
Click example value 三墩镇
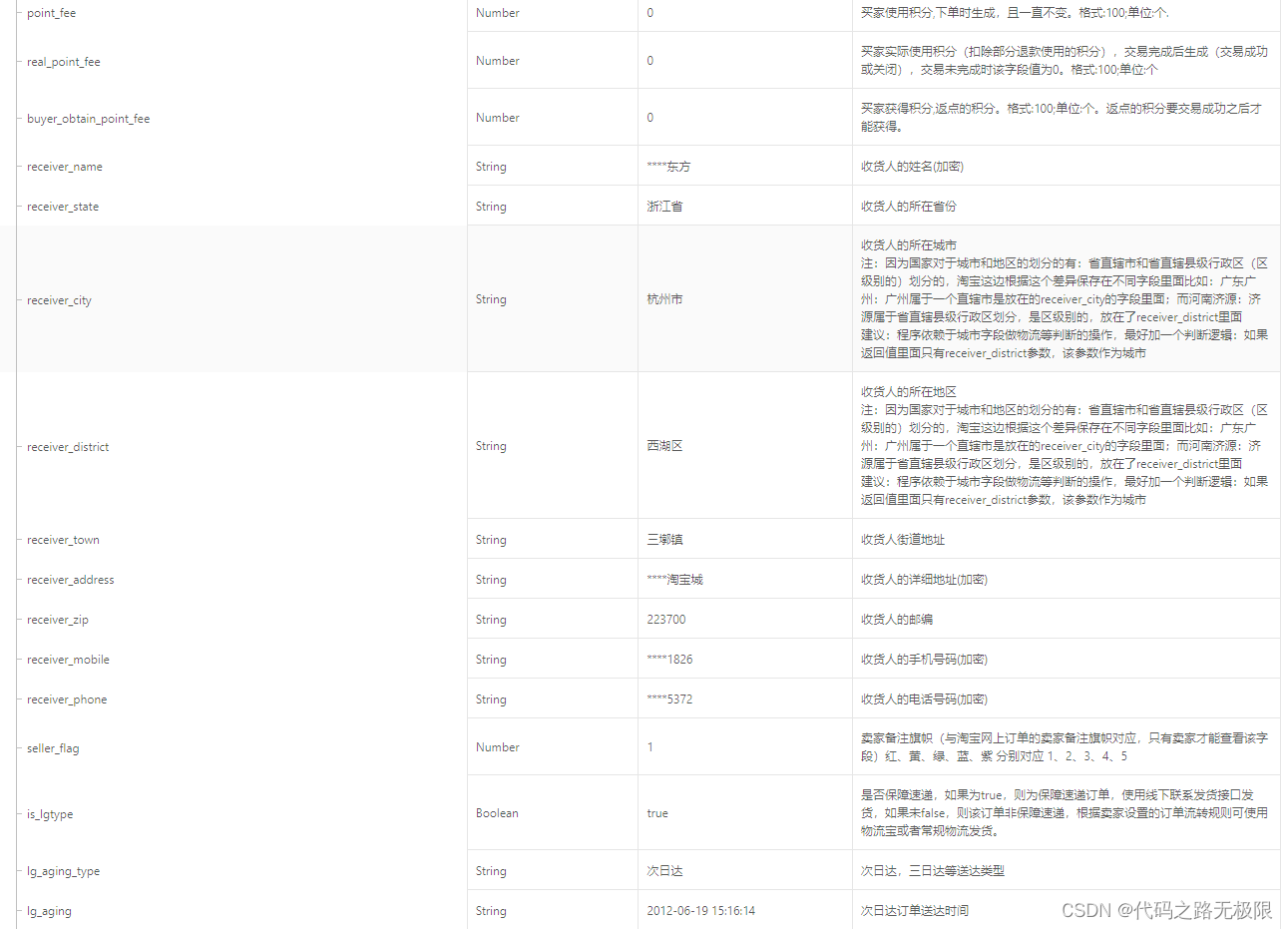click(x=664, y=540)
